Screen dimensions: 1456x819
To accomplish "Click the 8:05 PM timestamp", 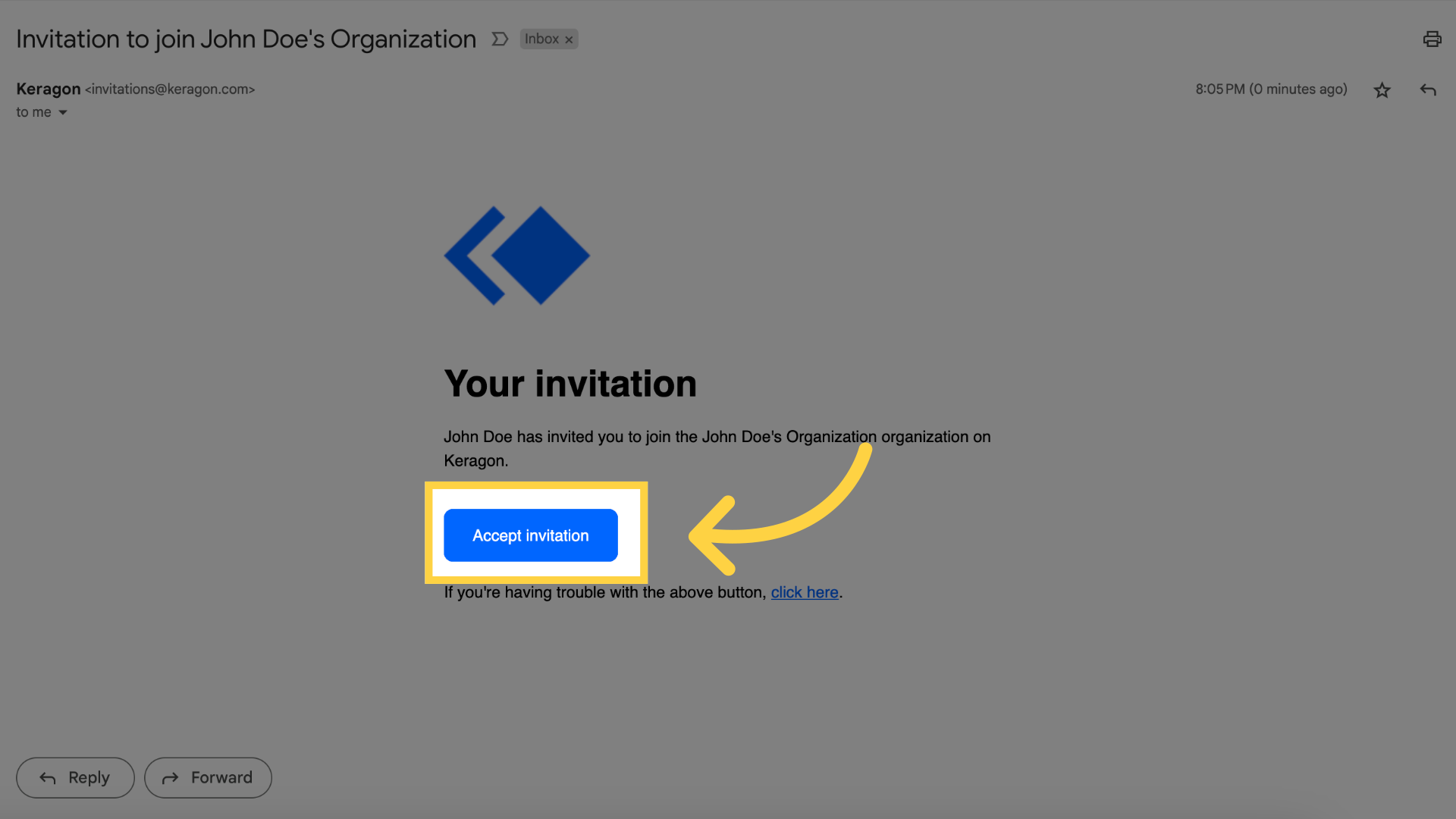I will pyautogui.click(x=1271, y=89).
